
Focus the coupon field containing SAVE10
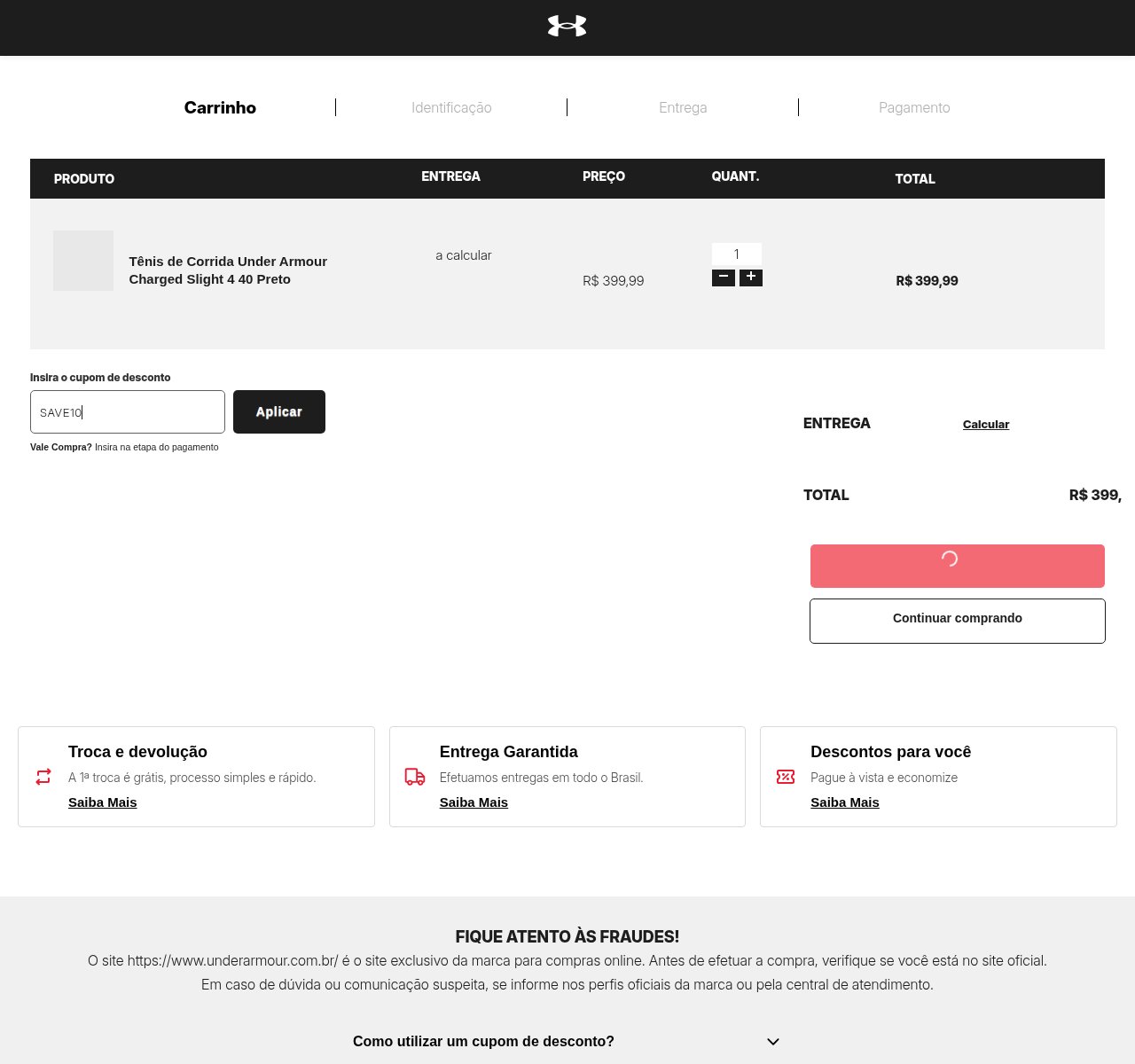(x=128, y=412)
